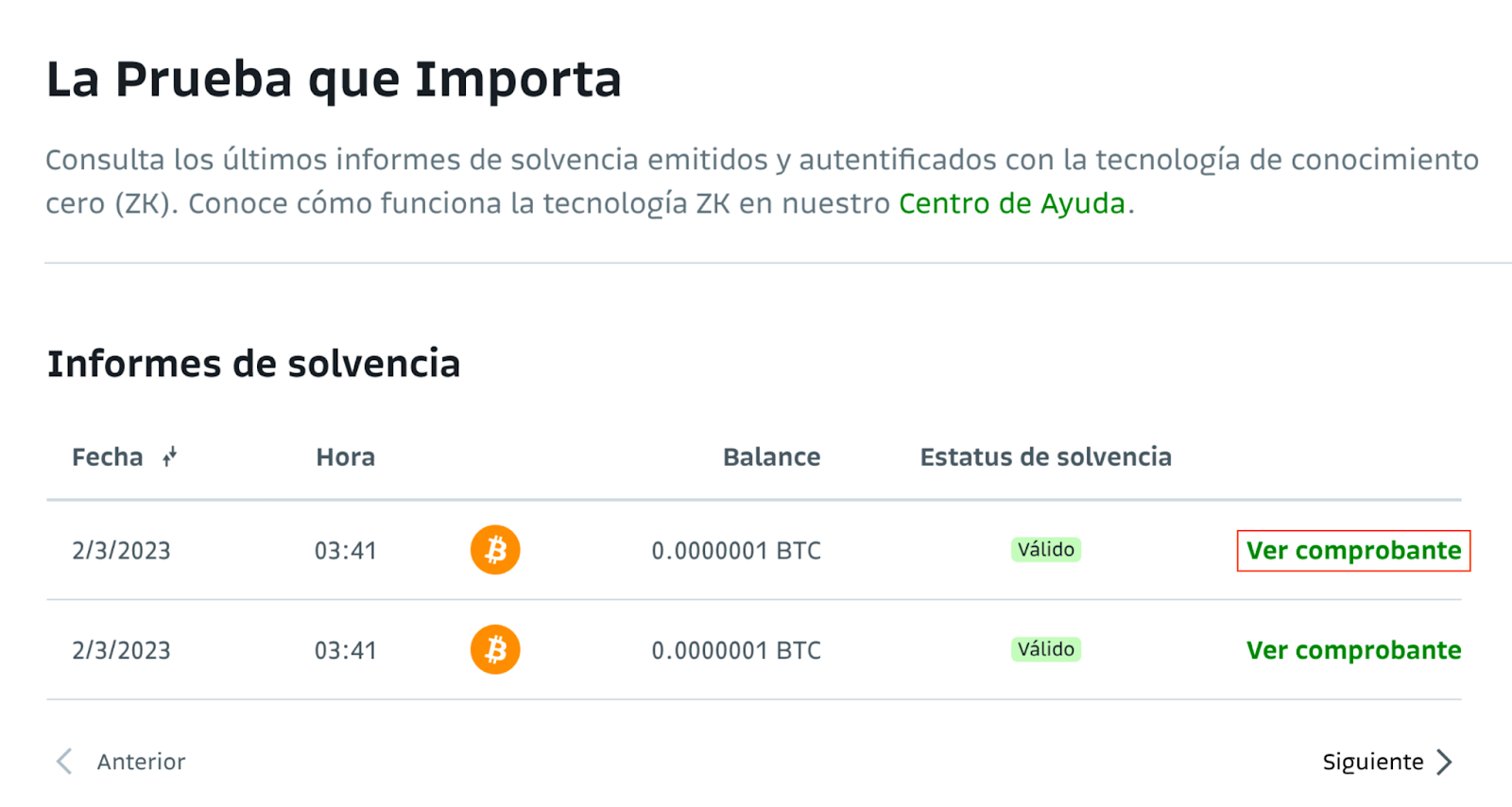Select the second row's 2/3/2023 date

point(121,651)
